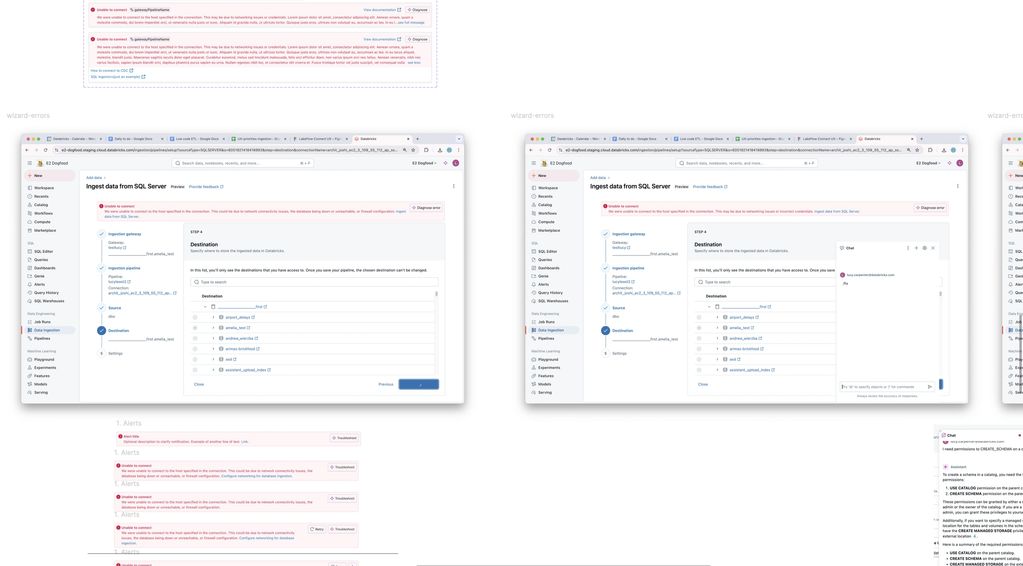
Task: Select Data Ingestion in the left frame sidebar
Action: 46,330
